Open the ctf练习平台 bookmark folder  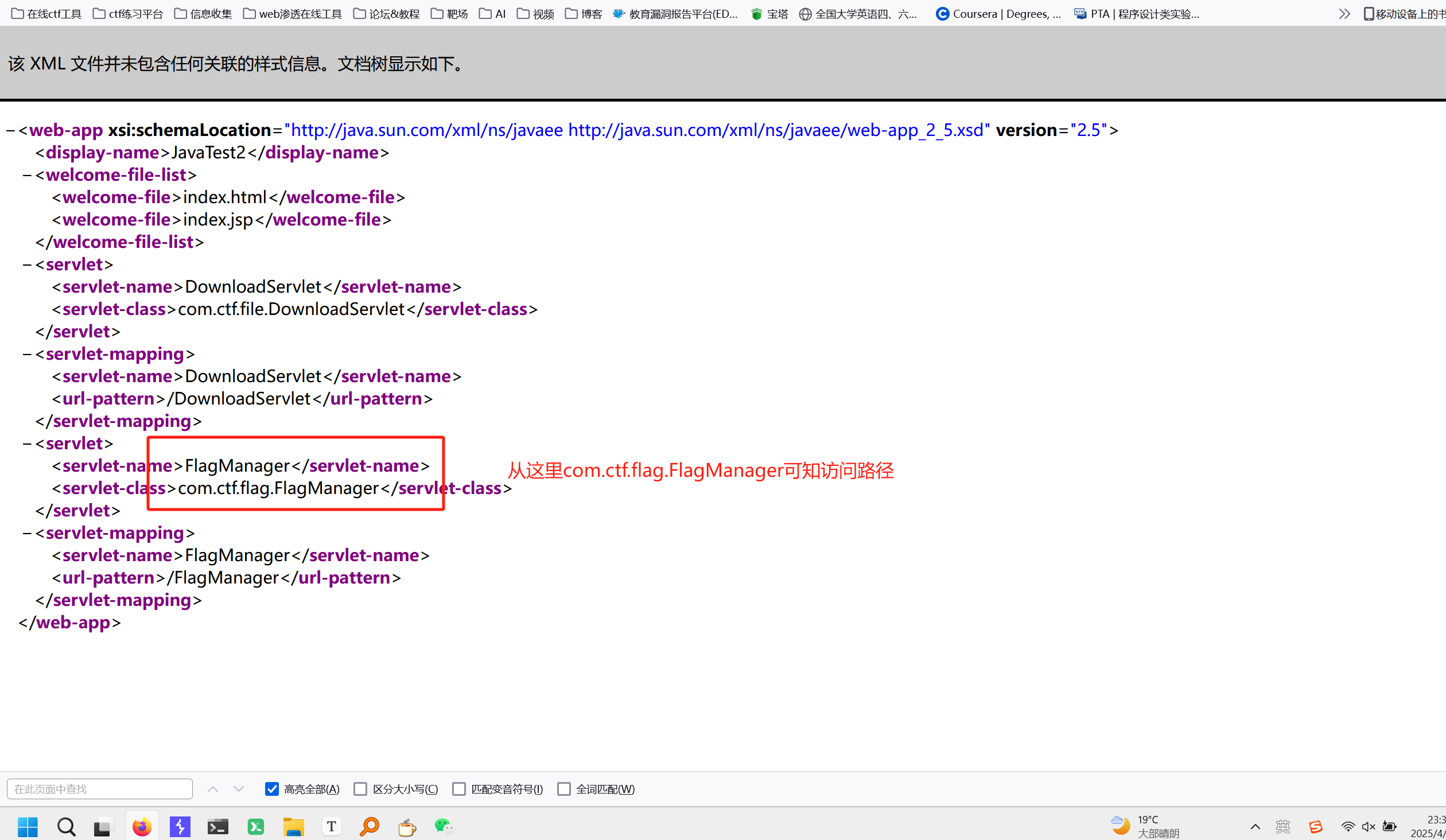coord(128,14)
